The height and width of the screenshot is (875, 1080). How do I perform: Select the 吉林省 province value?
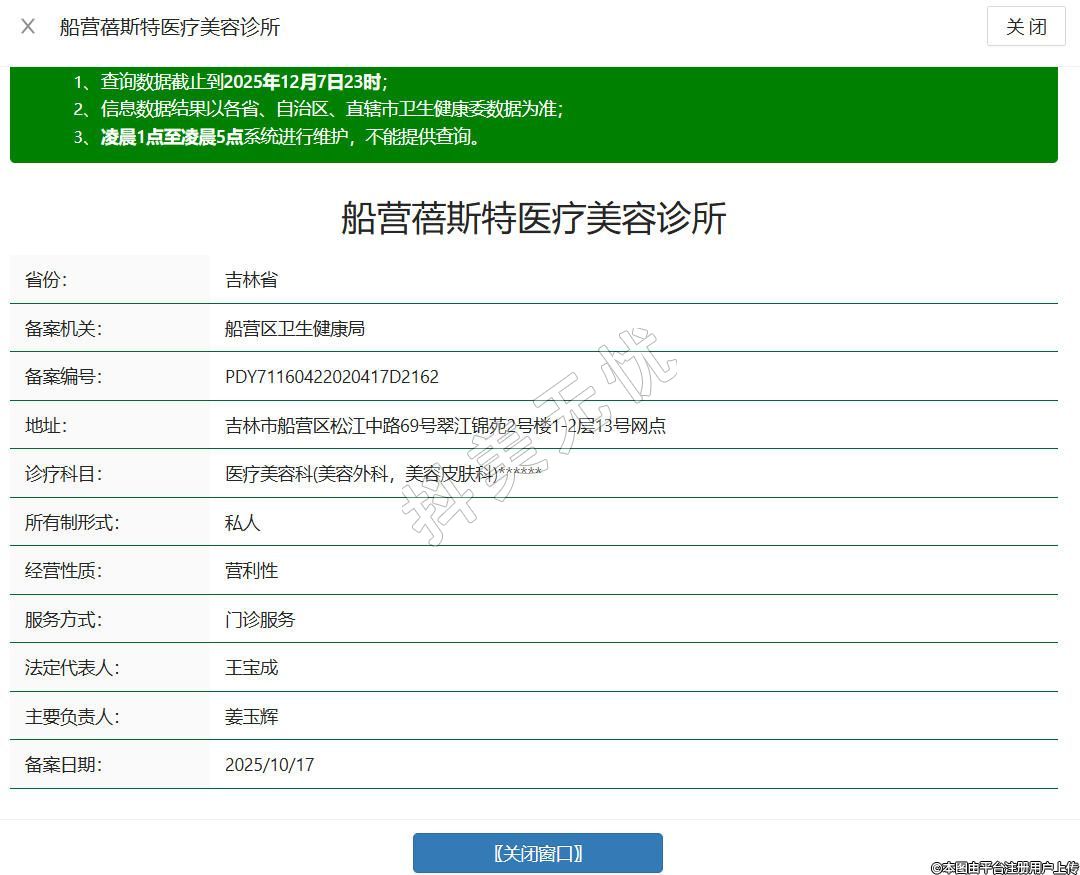[x=251, y=280]
